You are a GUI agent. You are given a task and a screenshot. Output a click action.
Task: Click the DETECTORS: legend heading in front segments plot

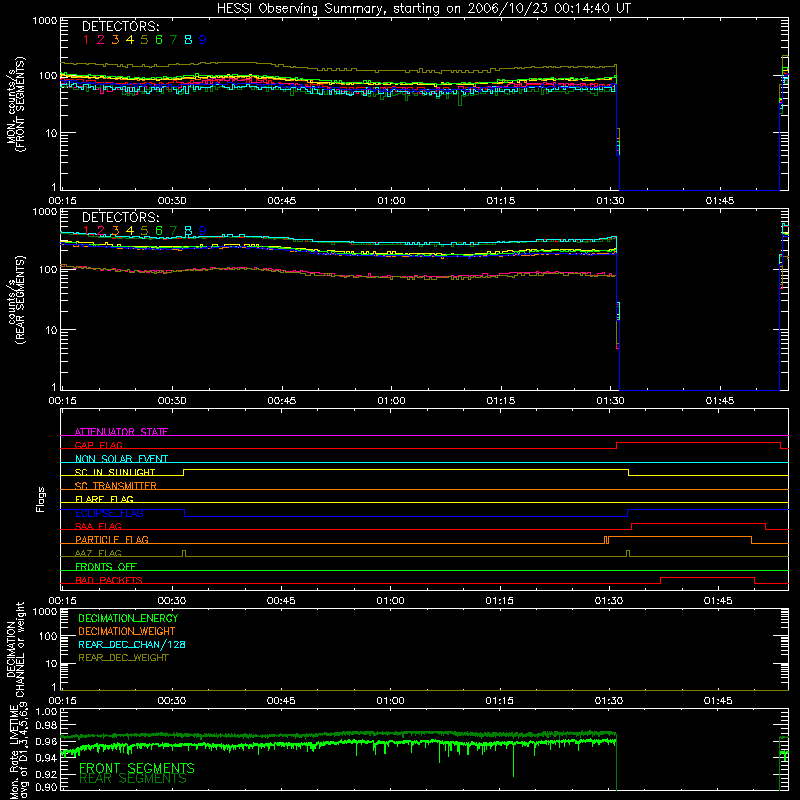tap(121, 27)
